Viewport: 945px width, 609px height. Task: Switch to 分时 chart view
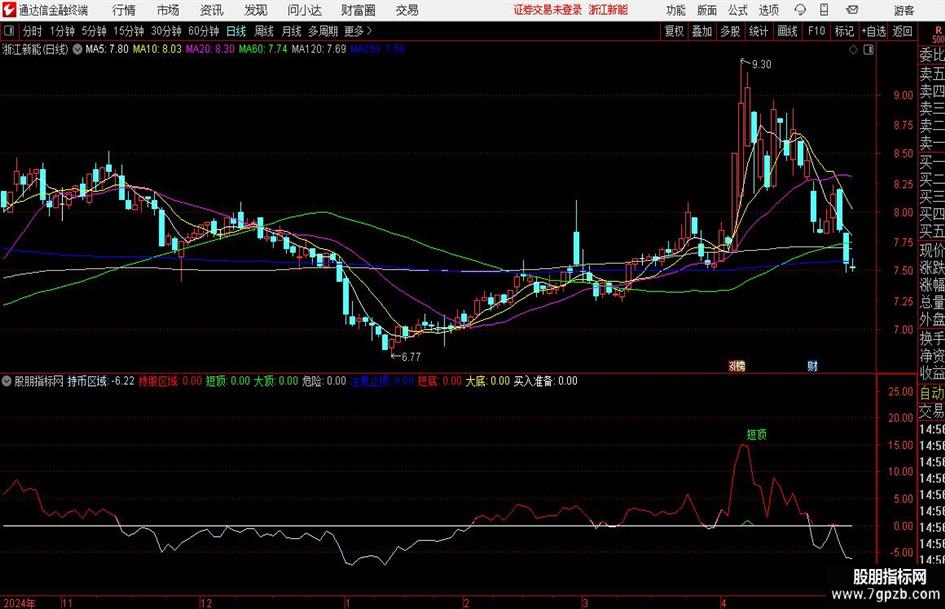tap(32, 31)
